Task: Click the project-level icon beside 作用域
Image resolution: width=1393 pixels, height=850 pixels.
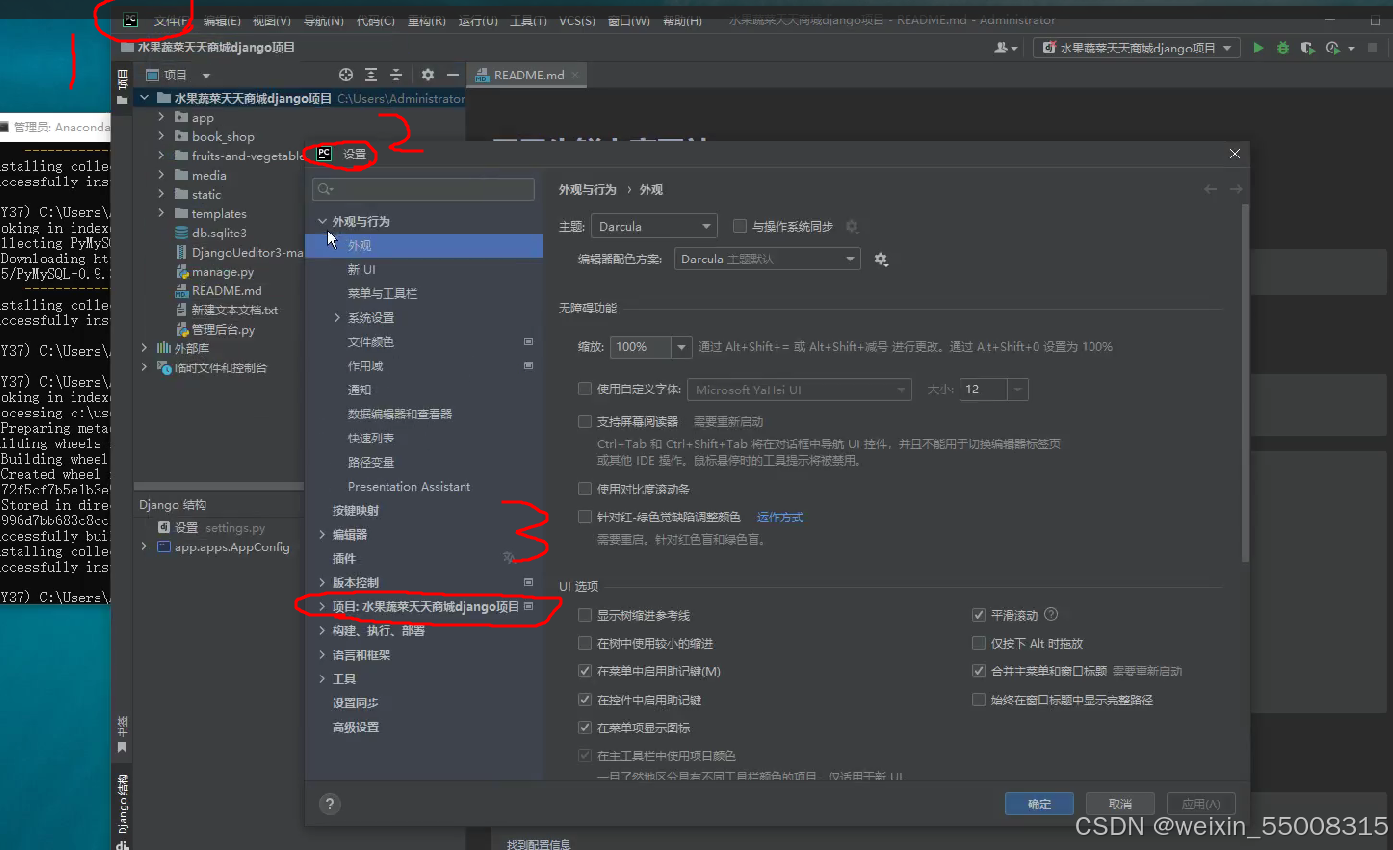Action: click(x=529, y=366)
